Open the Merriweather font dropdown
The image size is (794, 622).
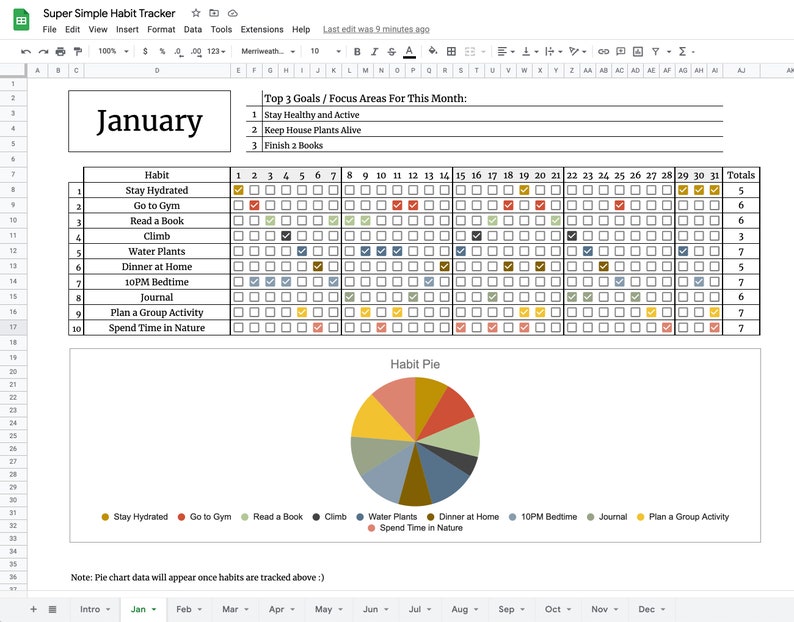point(268,51)
